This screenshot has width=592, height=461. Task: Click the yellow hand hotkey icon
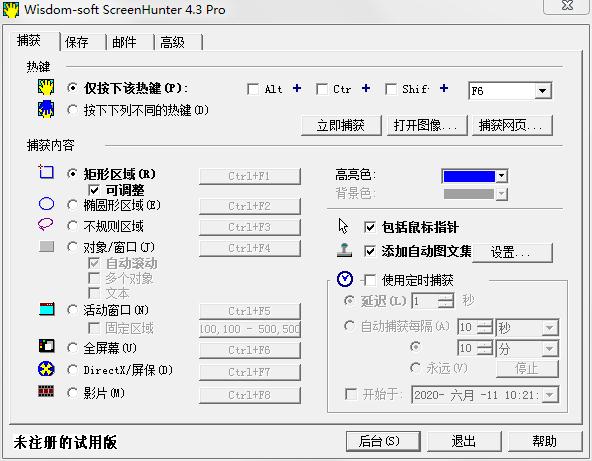pyautogui.click(x=46, y=87)
